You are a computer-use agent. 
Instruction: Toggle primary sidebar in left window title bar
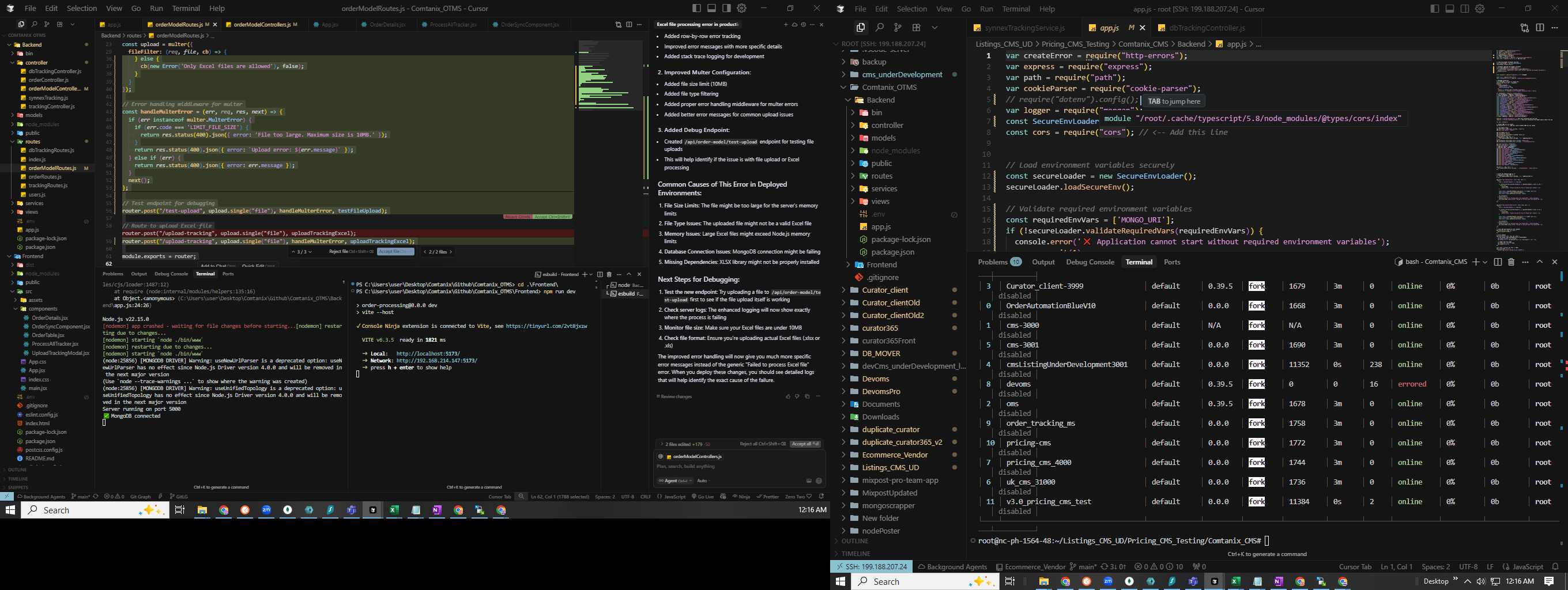pyautogui.click(x=697, y=8)
